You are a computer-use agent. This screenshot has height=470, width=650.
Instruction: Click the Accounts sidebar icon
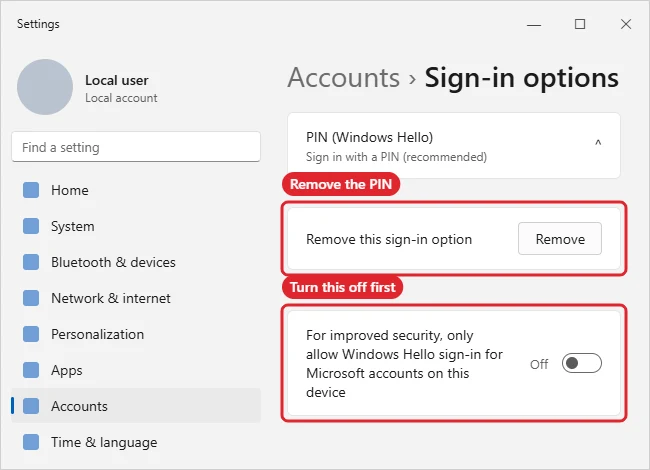click(x=31, y=406)
